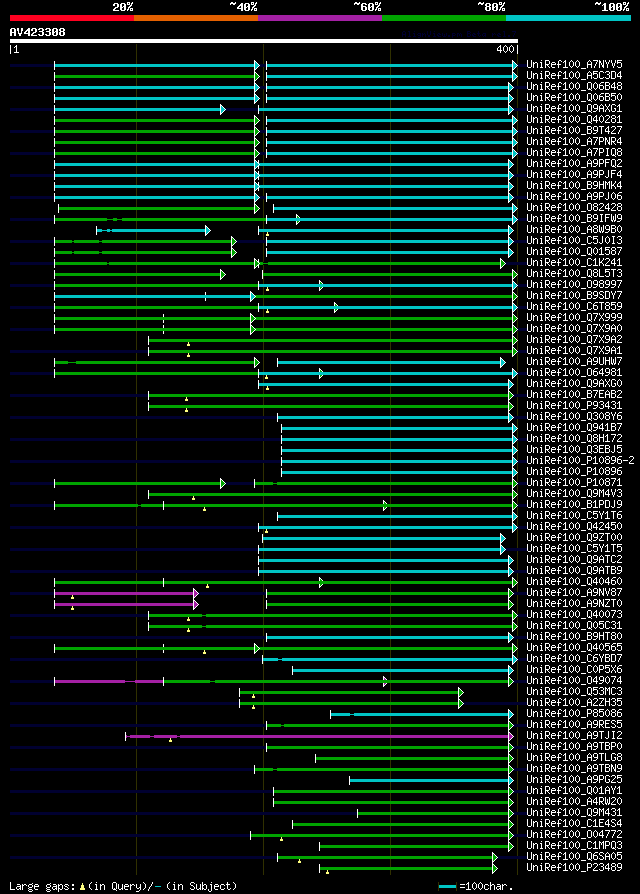Image resolution: width=640 pixels, height=894 pixels.
Task: Select the query name AV423308
Action: pyautogui.click(x=38, y=32)
